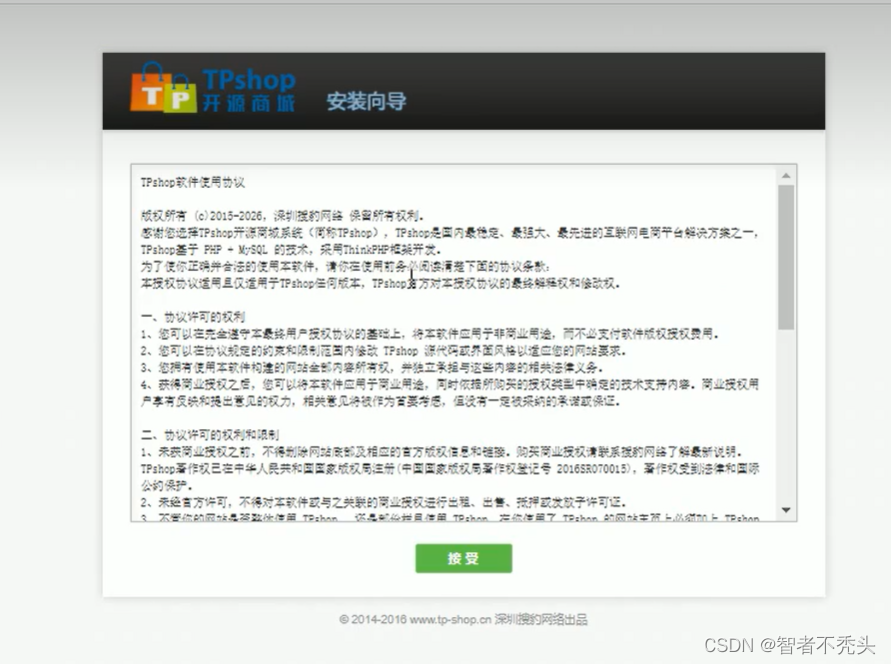Click the green "接受" accept button
Image resolution: width=891 pixels, height=664 pixels.
(466, 559)
